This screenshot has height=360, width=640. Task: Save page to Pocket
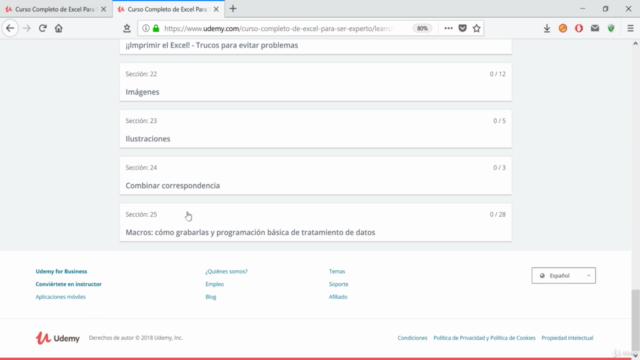[462, 28]
